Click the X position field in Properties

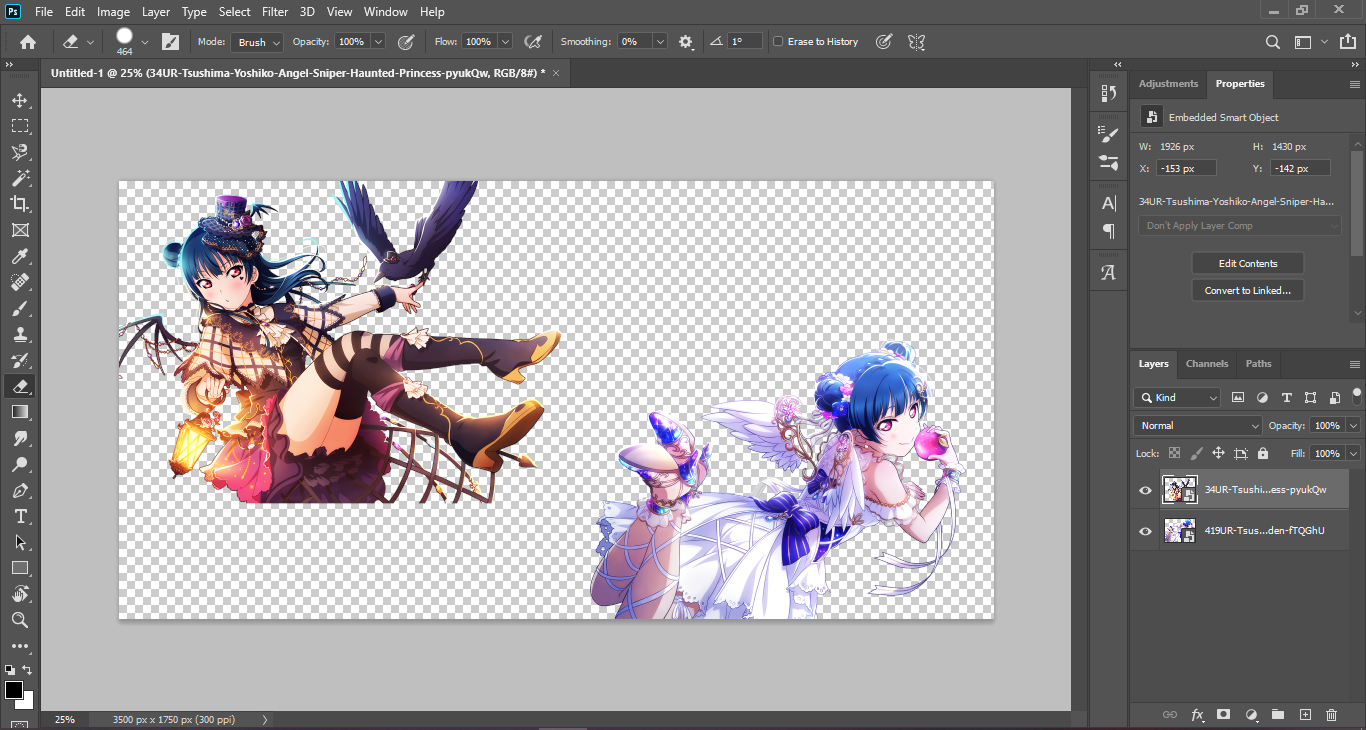(1186, 169)
